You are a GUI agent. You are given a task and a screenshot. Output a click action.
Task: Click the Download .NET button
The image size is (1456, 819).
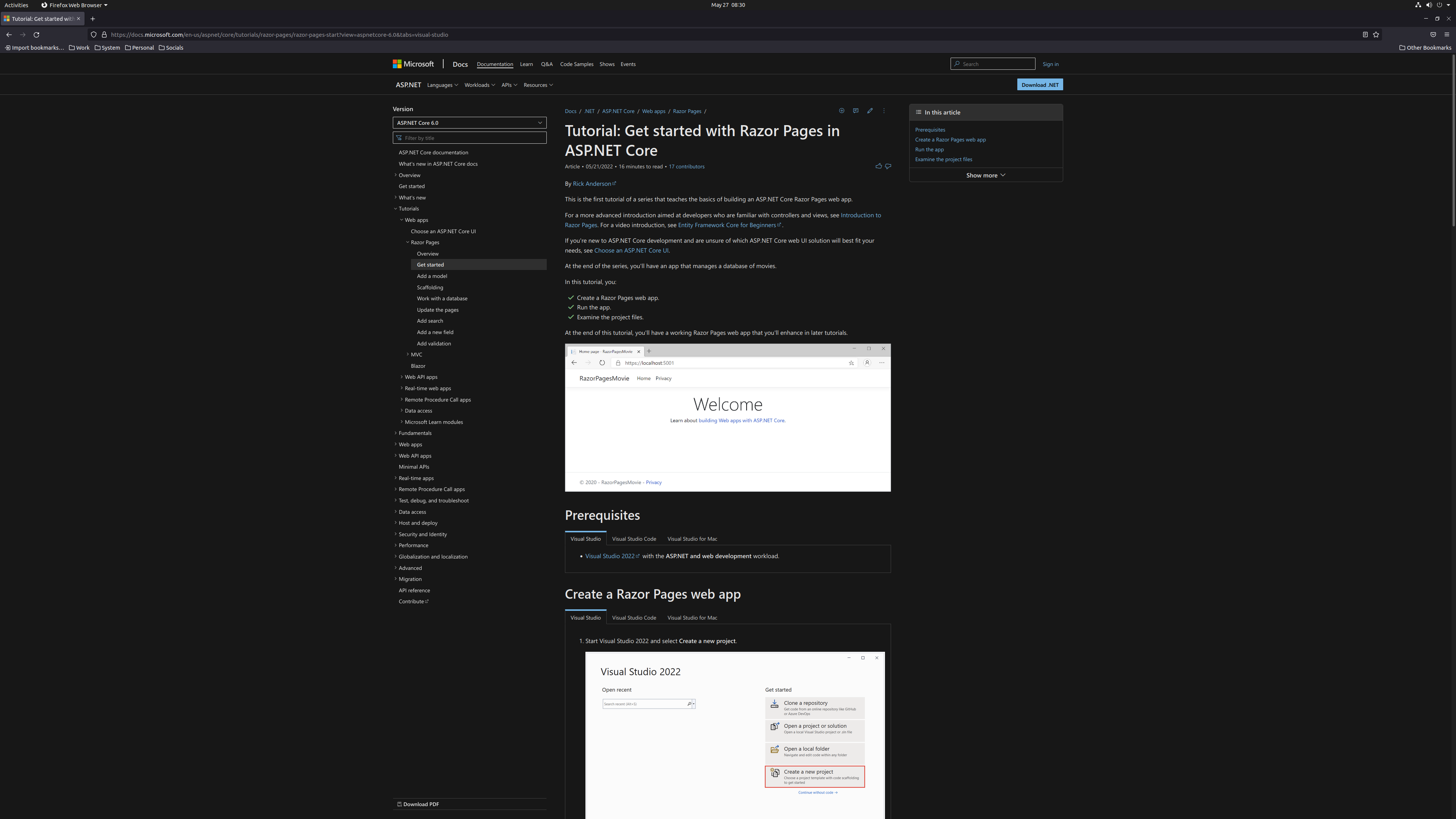1039,85
